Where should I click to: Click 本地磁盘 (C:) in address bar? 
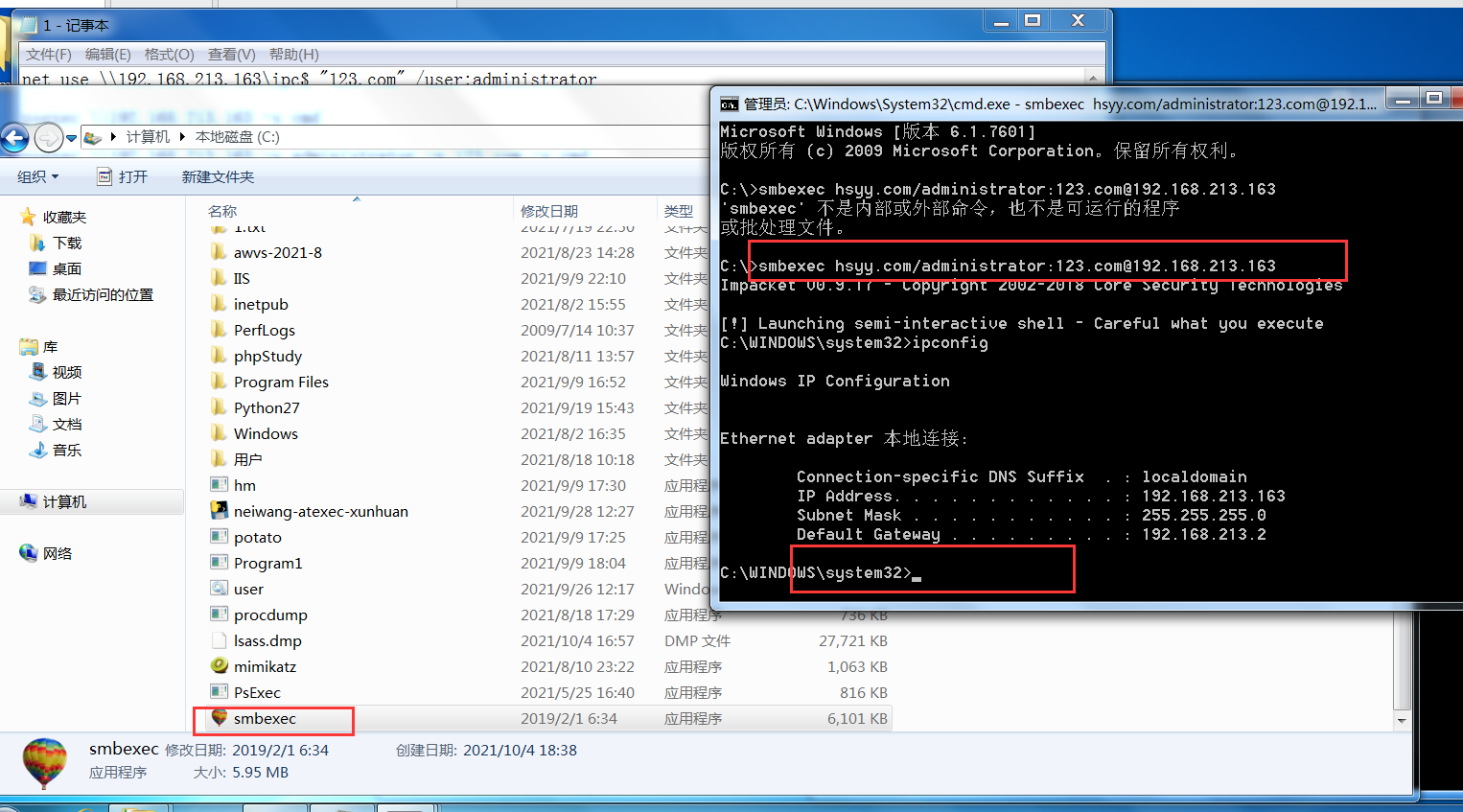(238, 137)
